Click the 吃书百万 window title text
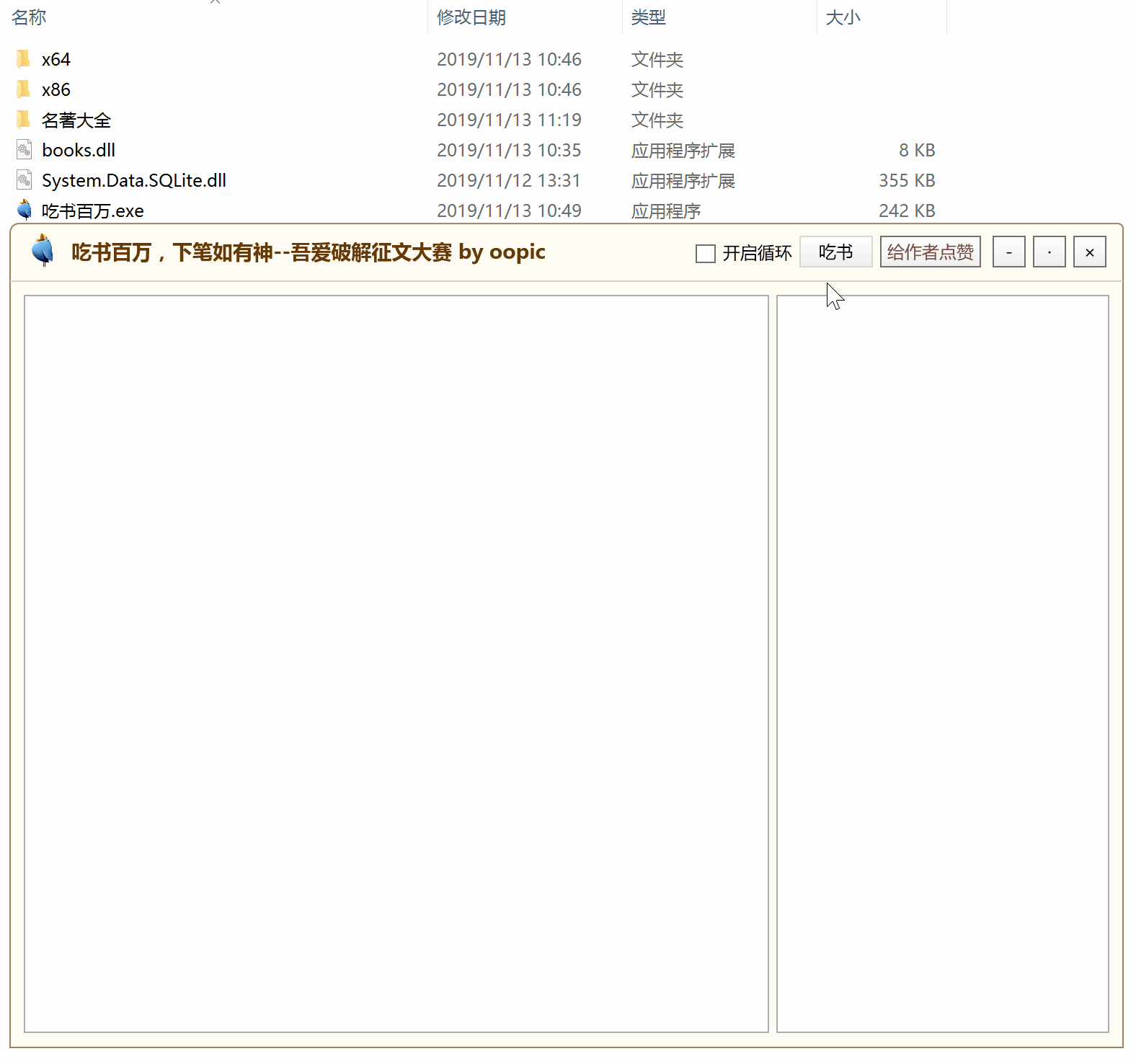The height and width of the screenshot is (1064, 1136). coord(309,252)
